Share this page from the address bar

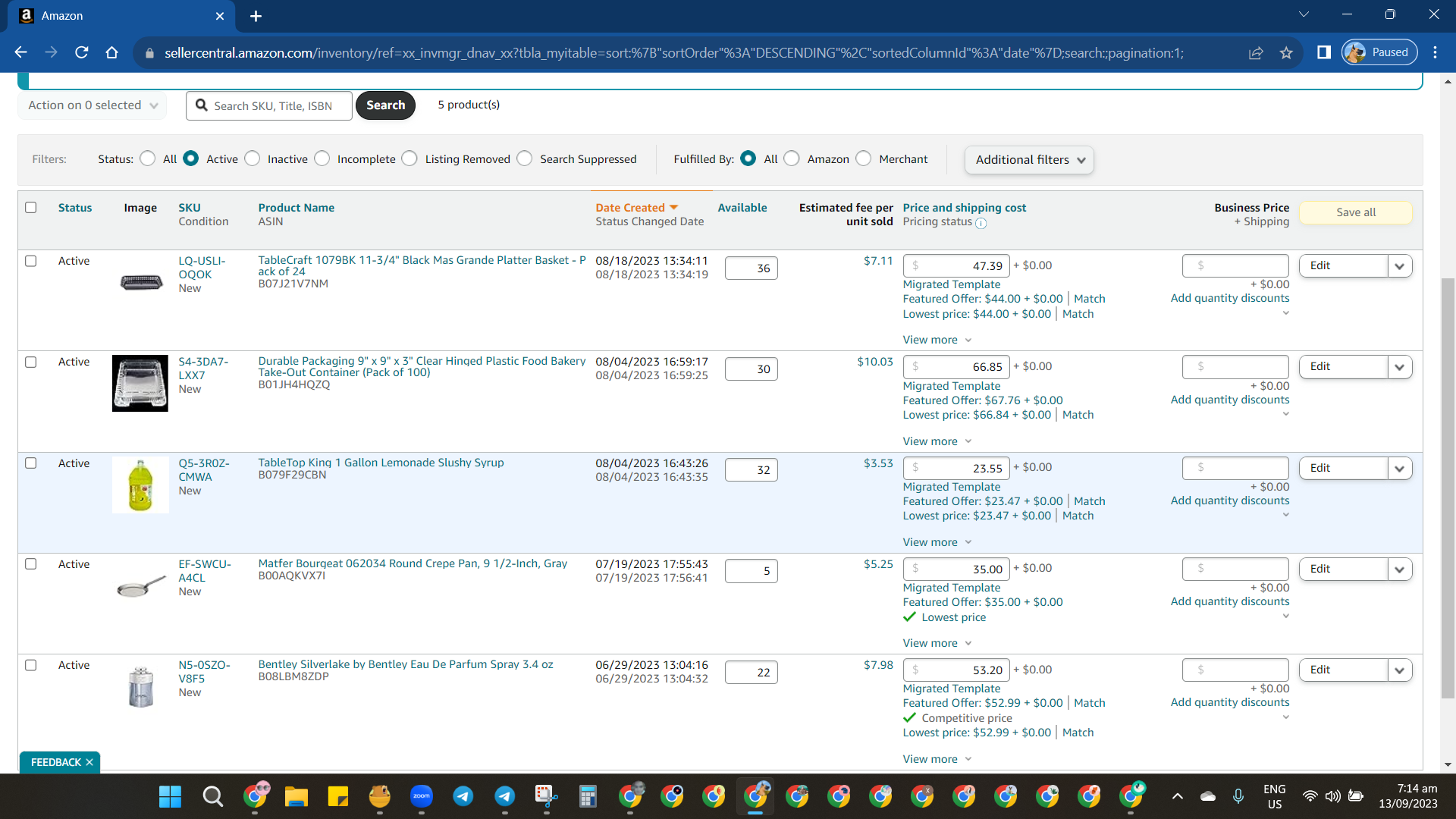1256,52
